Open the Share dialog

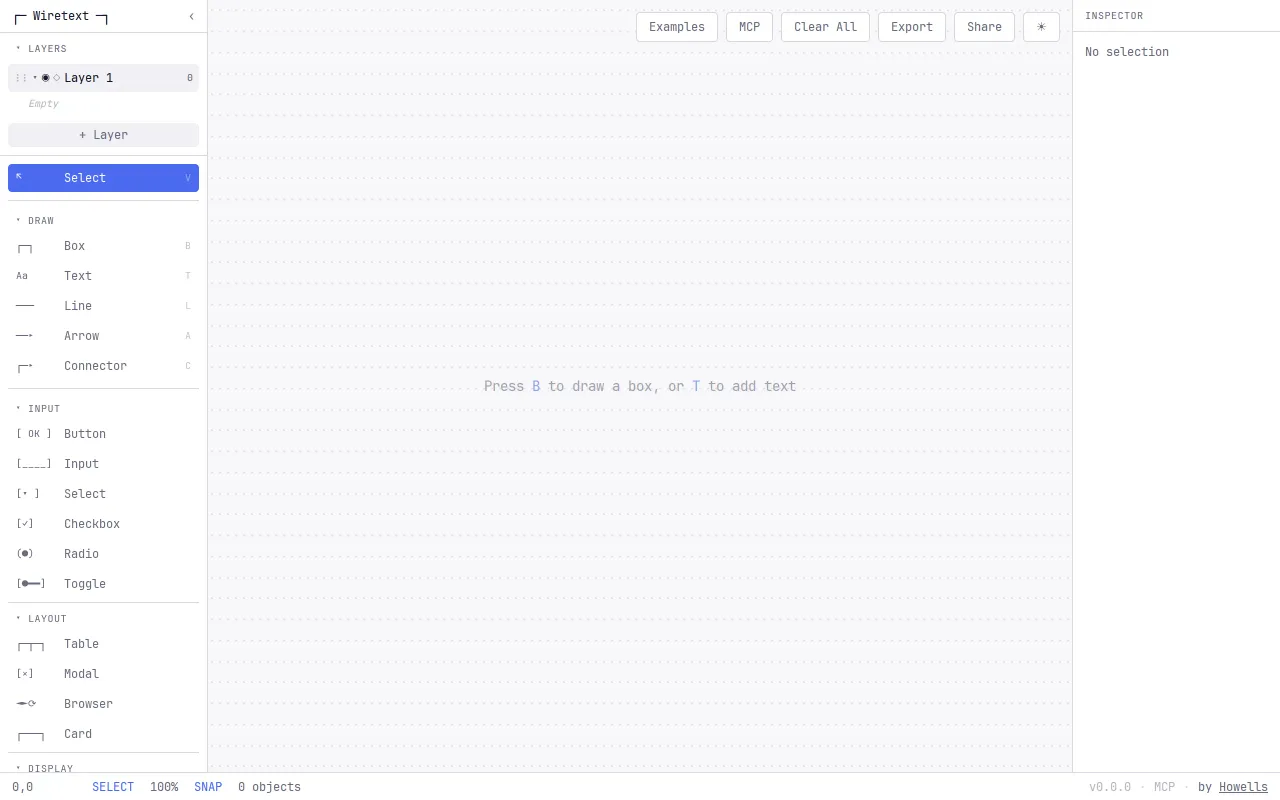(x=984, y=27)
